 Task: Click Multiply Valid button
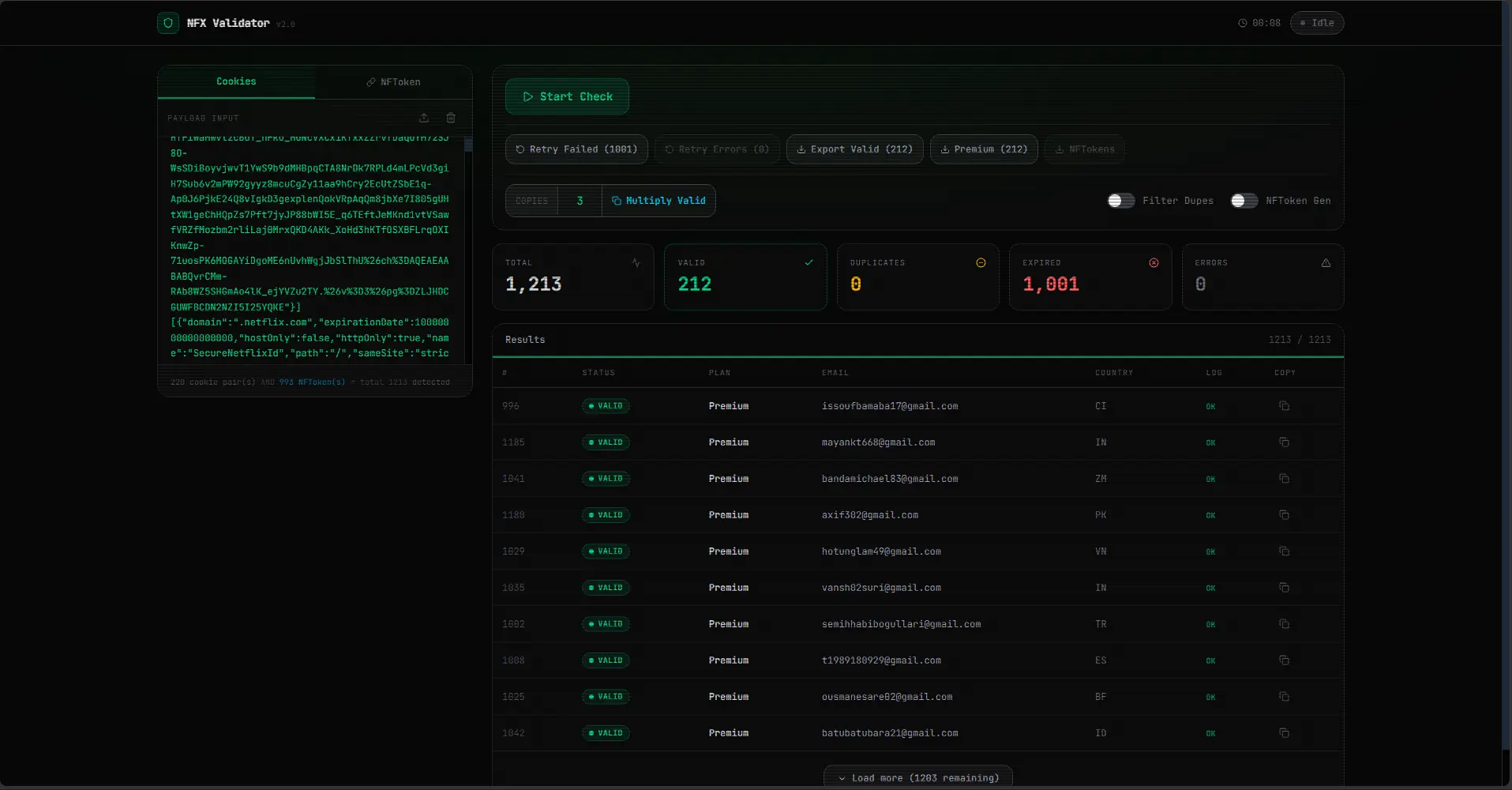[x=658, y=201]
